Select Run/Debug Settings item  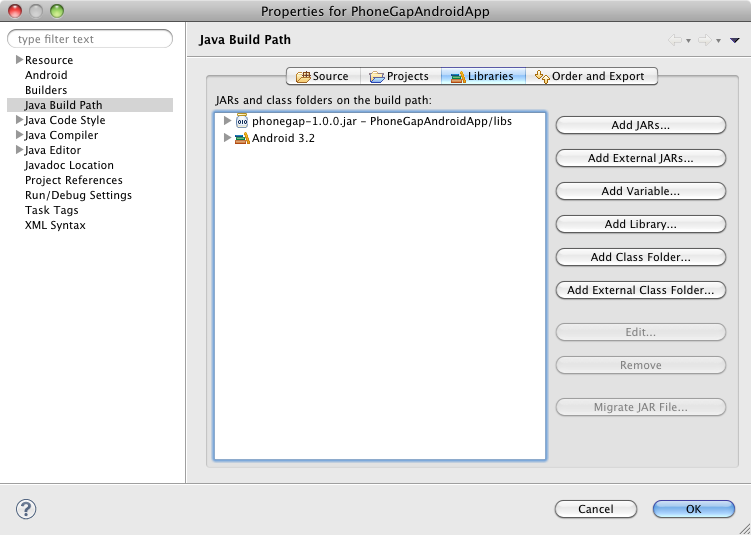78,195
